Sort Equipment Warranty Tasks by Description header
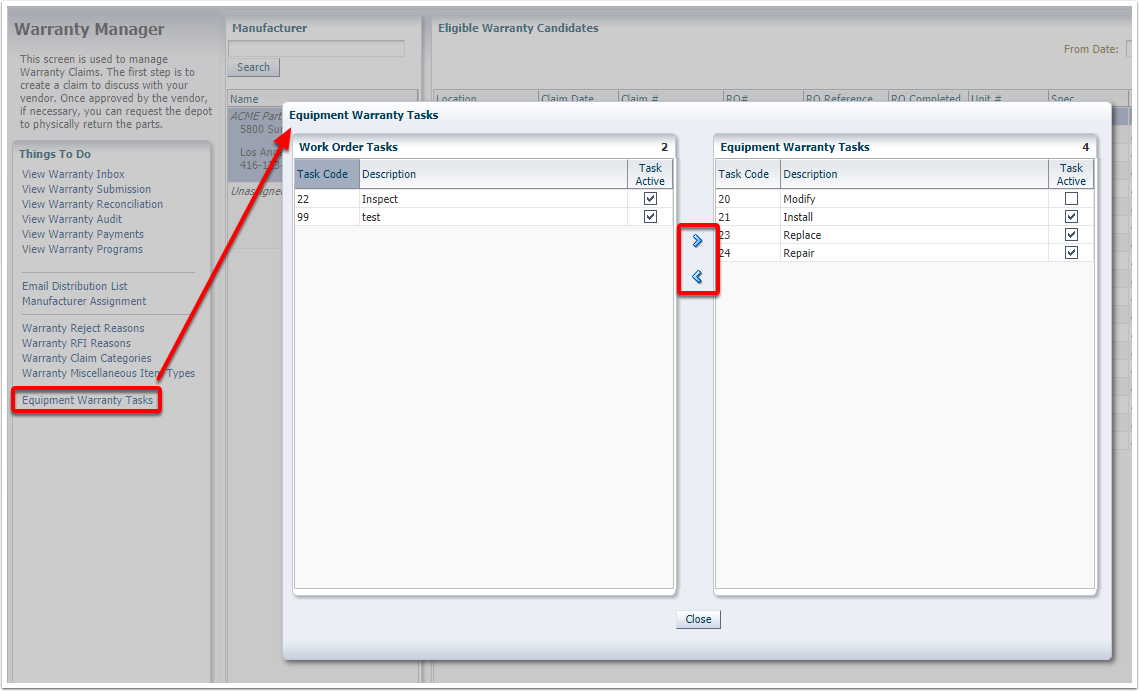 point(915,174)
